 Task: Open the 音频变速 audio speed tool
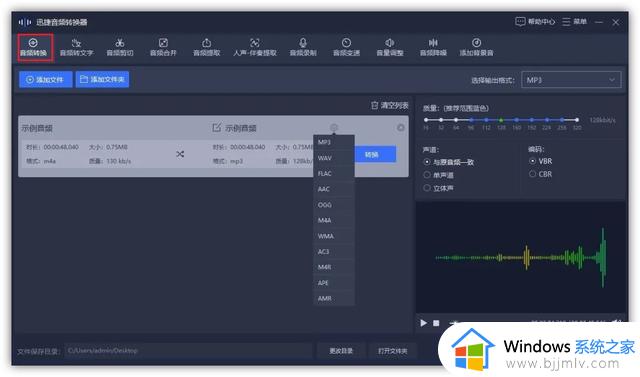(346, 47)
